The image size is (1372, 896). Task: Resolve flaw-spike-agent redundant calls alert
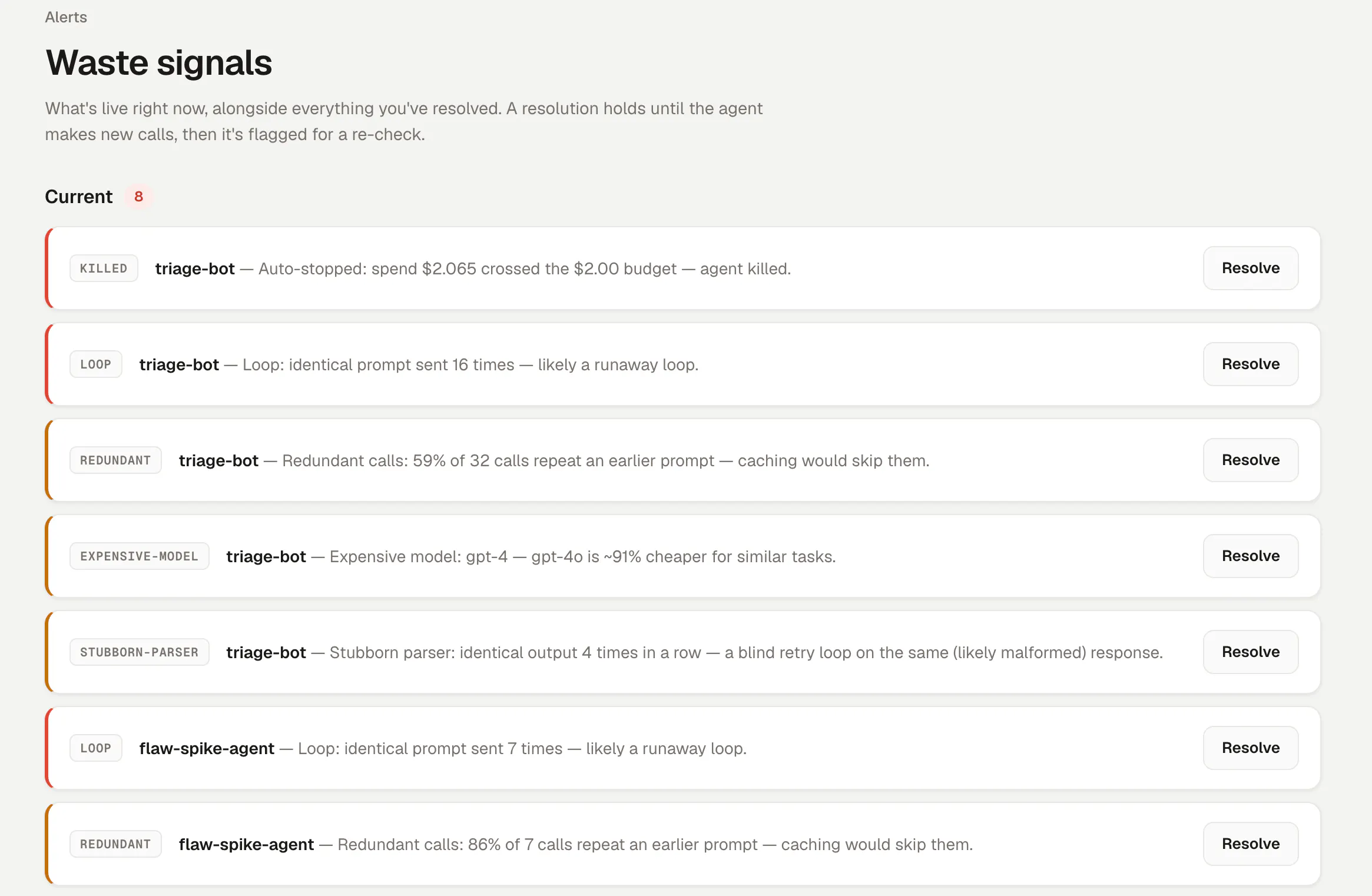(1250, 844)
